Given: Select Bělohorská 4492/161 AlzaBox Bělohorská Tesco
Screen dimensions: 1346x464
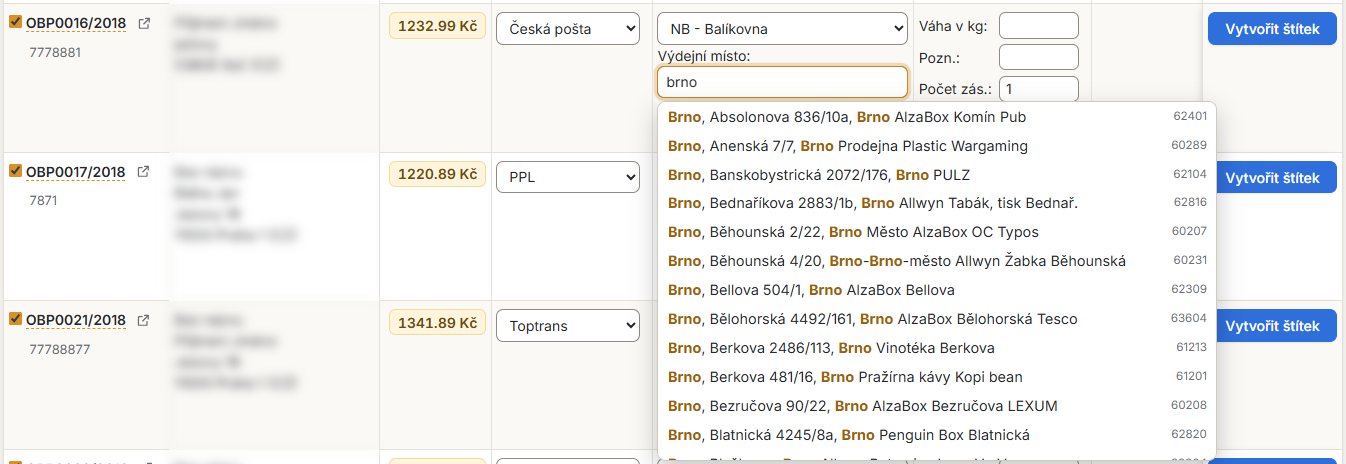Looking at the screenshot, I should pos(937,319).
